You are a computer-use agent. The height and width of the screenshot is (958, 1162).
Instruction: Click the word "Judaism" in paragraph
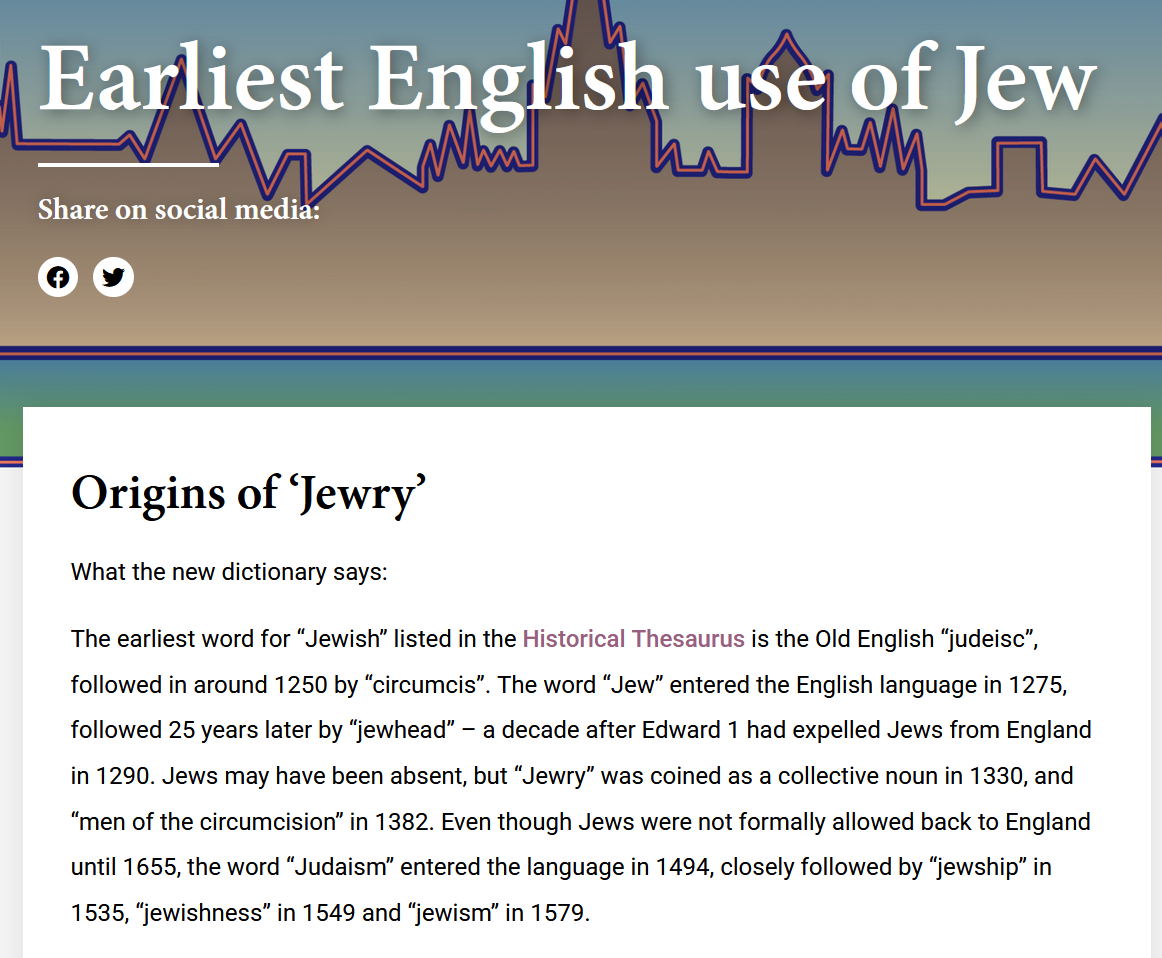[340, 867]
